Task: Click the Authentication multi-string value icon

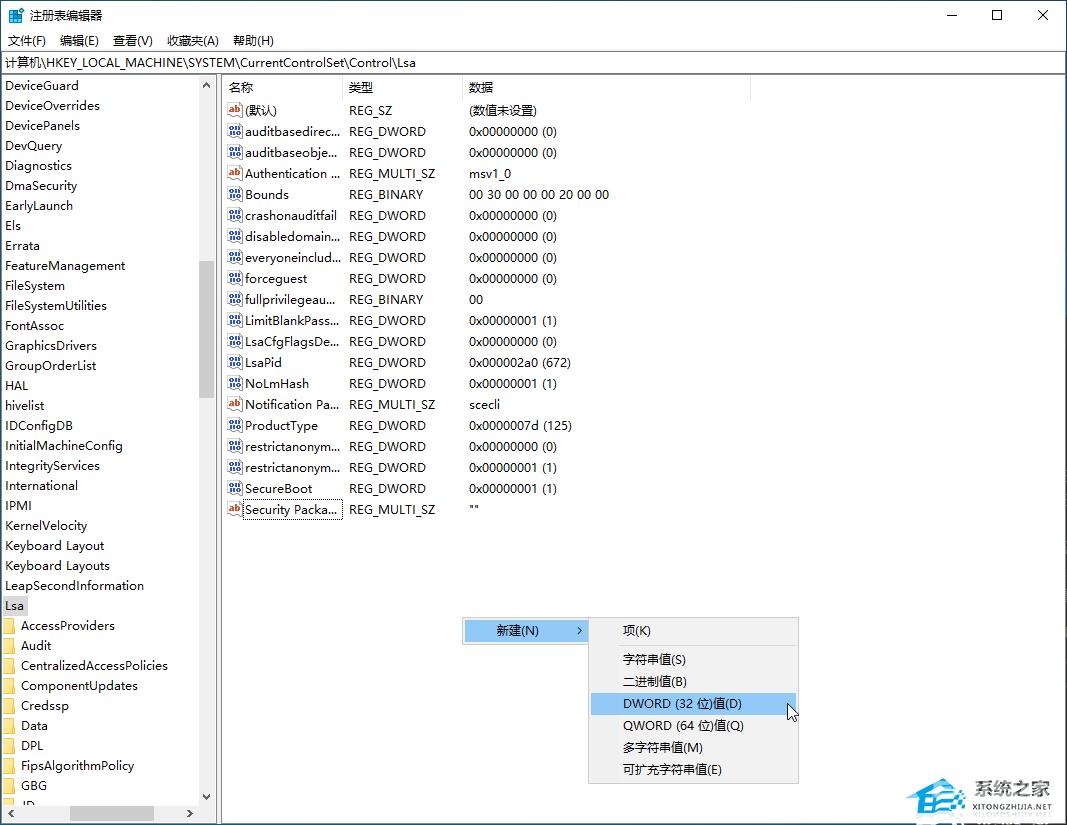Action: tap(235, 174)
